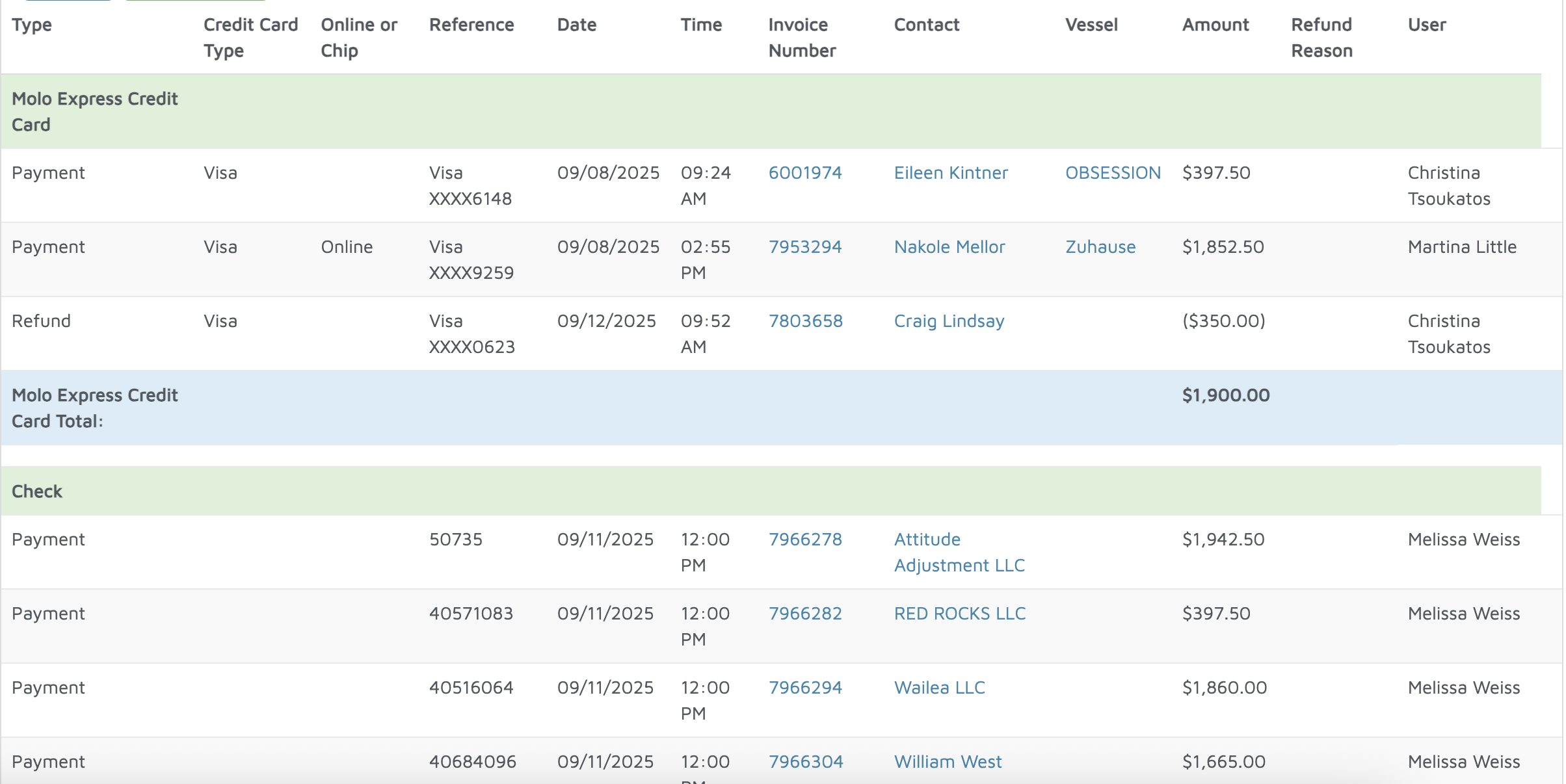Click the Invoice Number column header
The width and height of the screenshot is (1566, 784).
pos(801,38)
